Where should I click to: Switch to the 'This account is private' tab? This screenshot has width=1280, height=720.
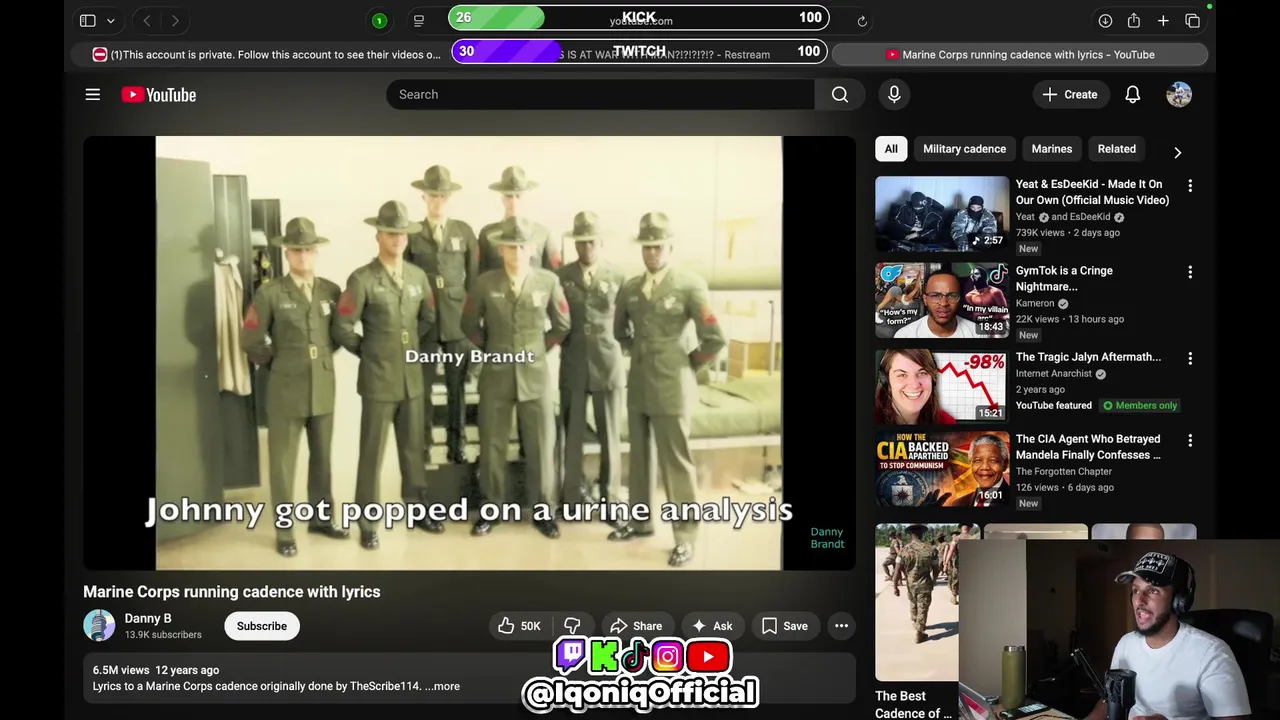(x=266, y=54)
